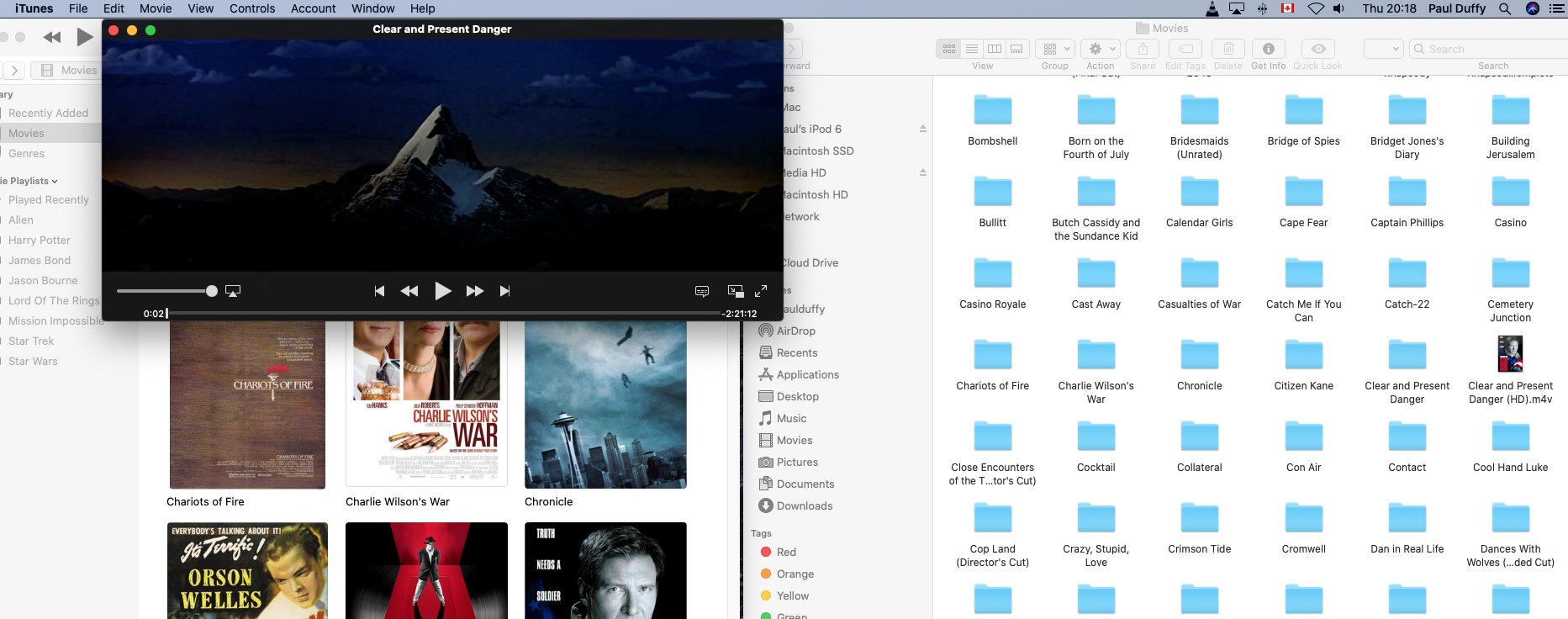The height and width of the screenshot is (619, 1568).
Task: Click the Finder Delete trash button
Action: (x=1228, y=49)
